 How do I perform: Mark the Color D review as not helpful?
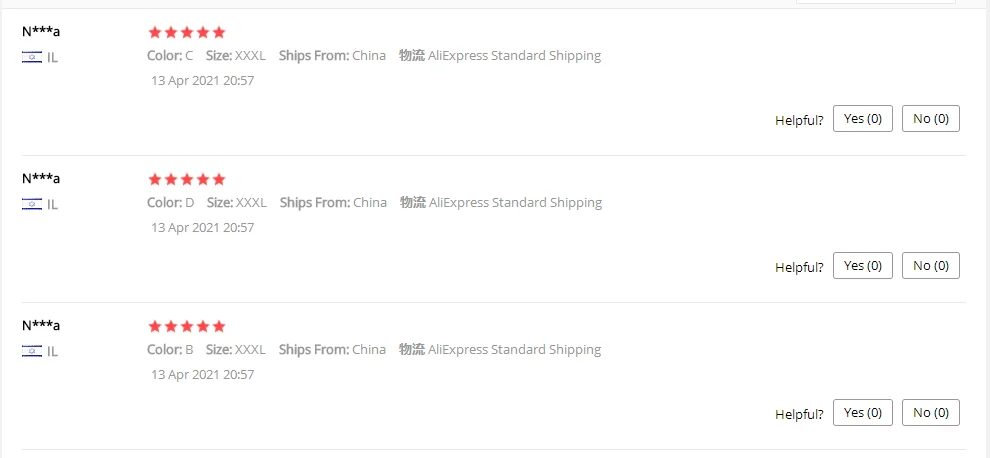pos(930,266)
